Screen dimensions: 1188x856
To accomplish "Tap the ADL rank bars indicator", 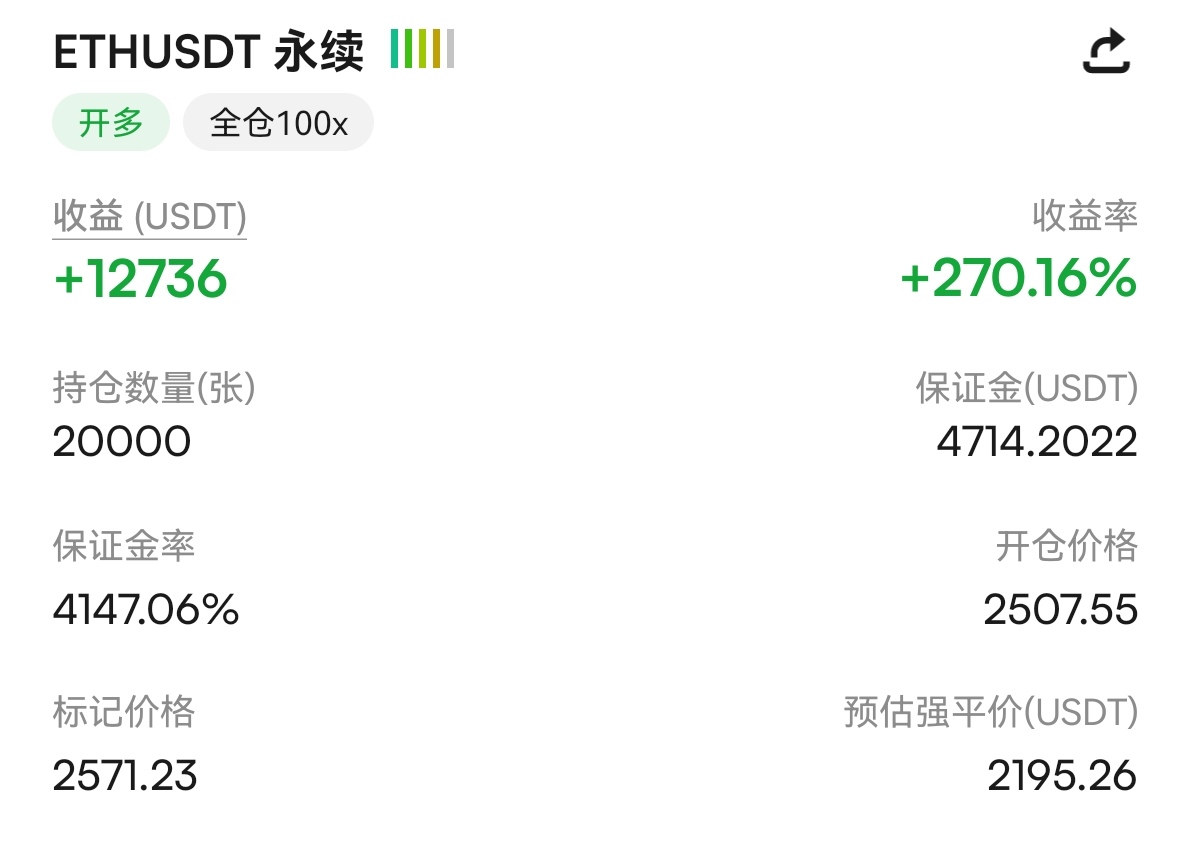I will (x=422, y=48).
